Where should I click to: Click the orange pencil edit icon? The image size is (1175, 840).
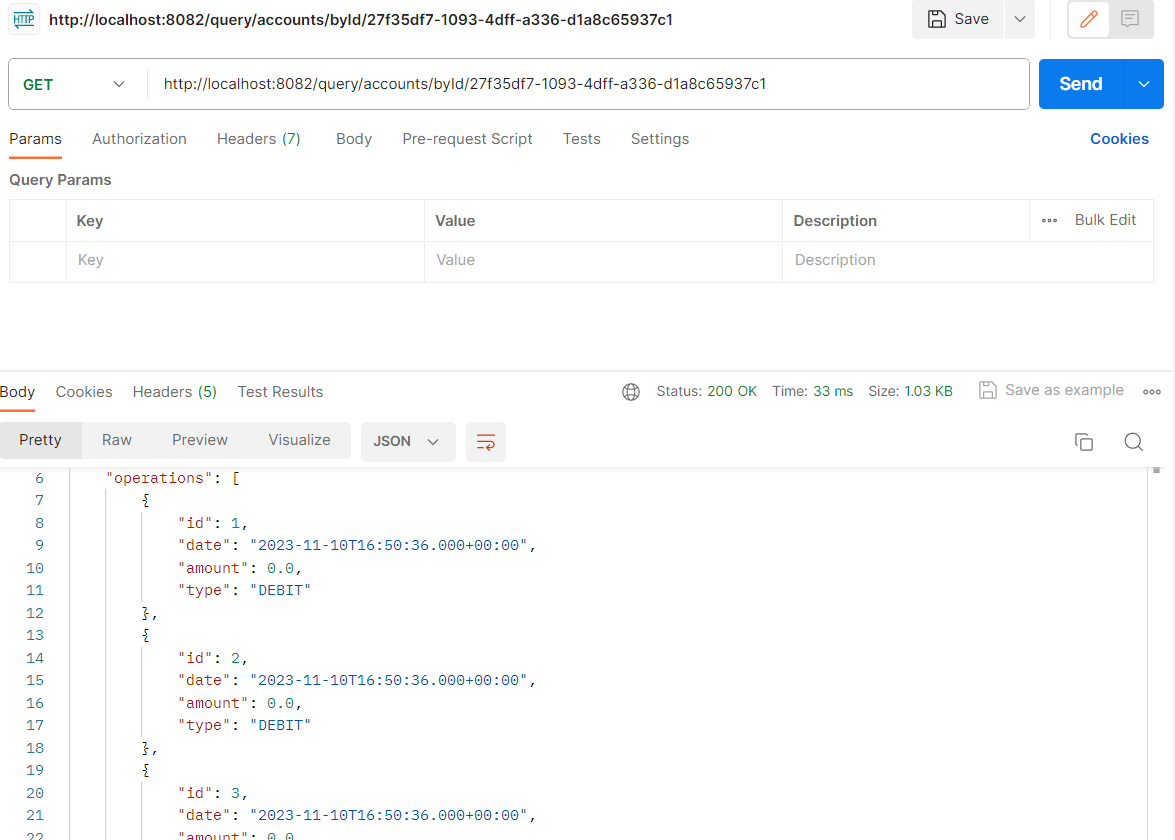pos(1087,19)
